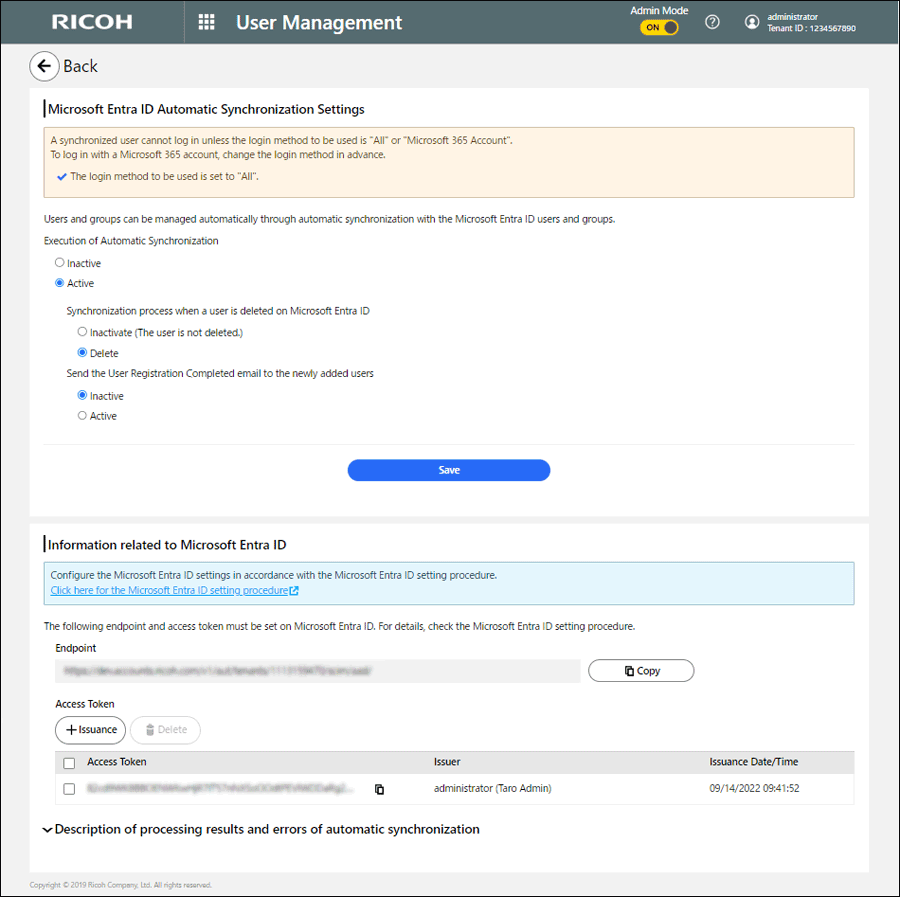The image size is (900, 897).
Task: Click the Save button
Action: pyautogui.click(x=449, y=470)
